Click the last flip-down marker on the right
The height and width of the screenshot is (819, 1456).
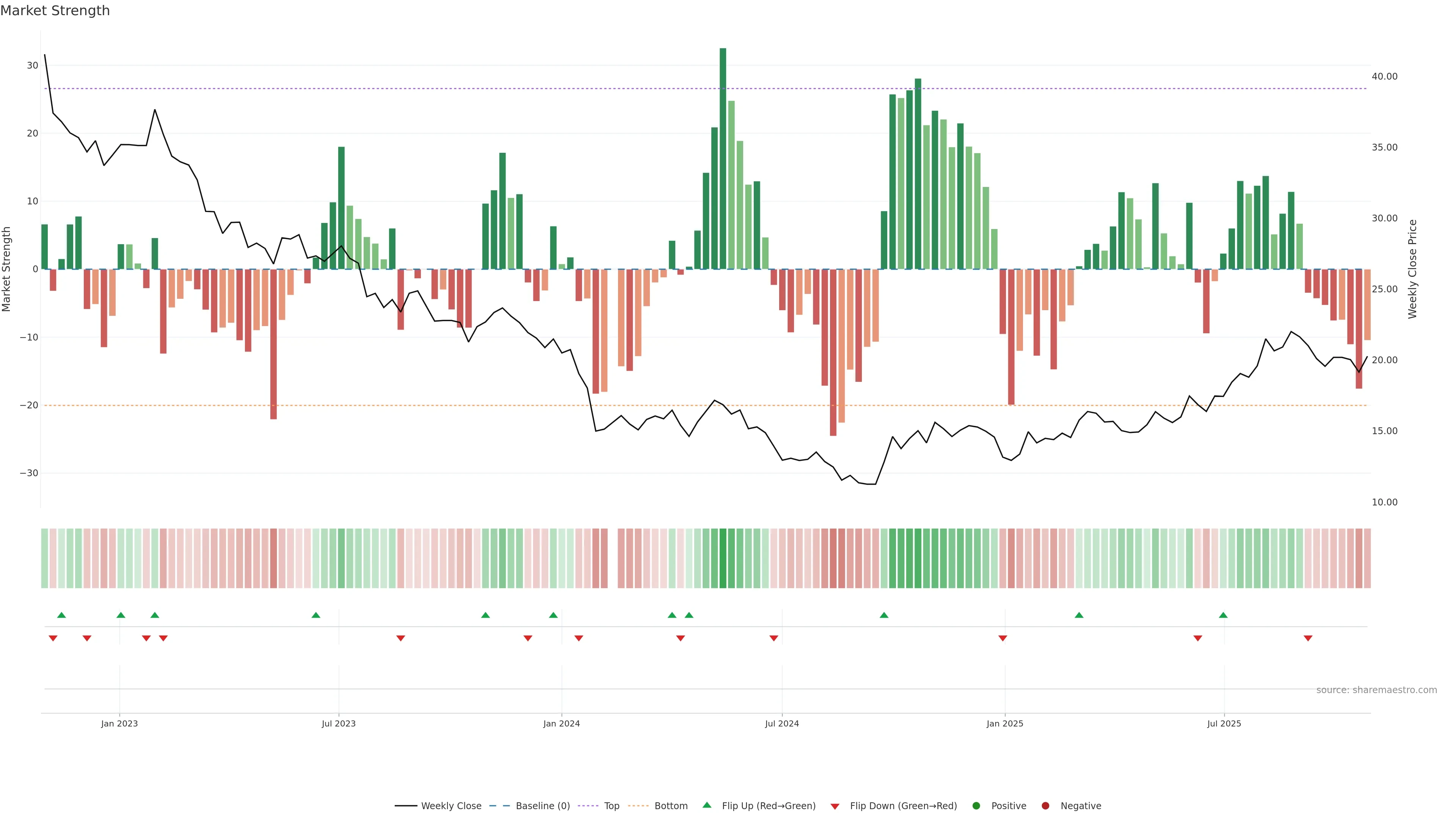(x=1308, y=638)
